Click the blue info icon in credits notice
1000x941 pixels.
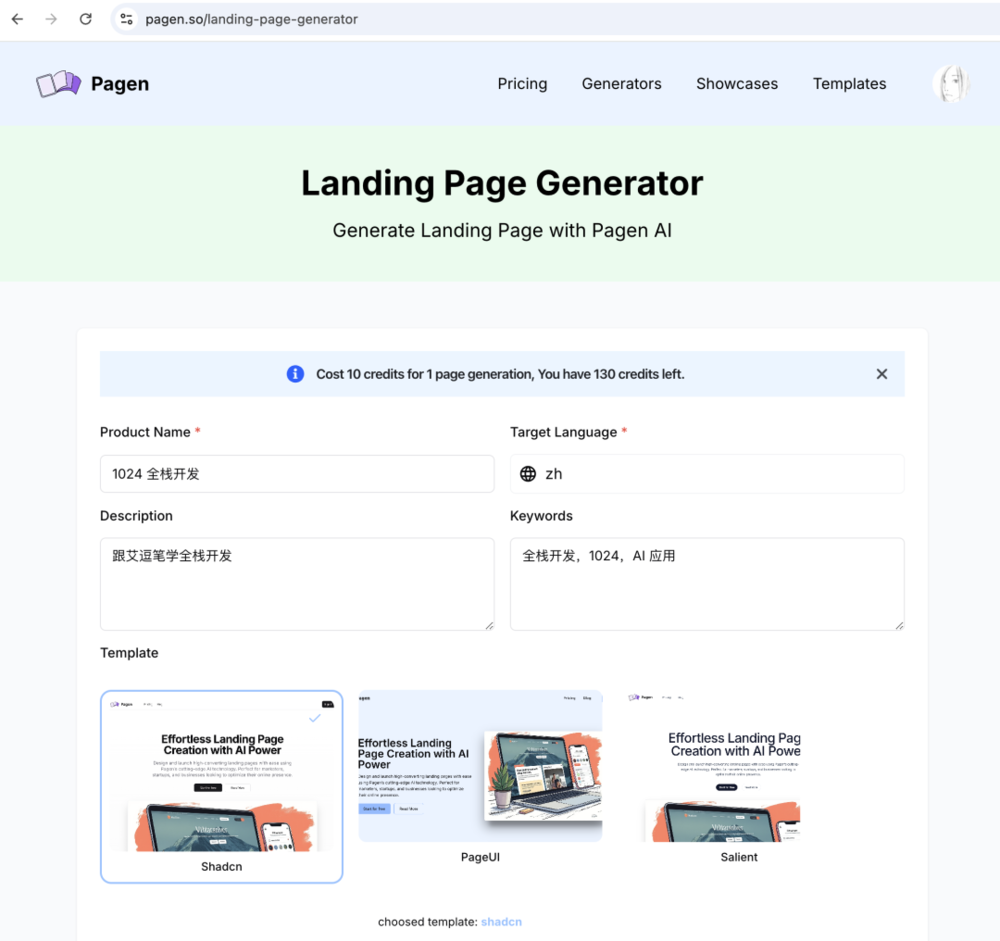[295, 374]
